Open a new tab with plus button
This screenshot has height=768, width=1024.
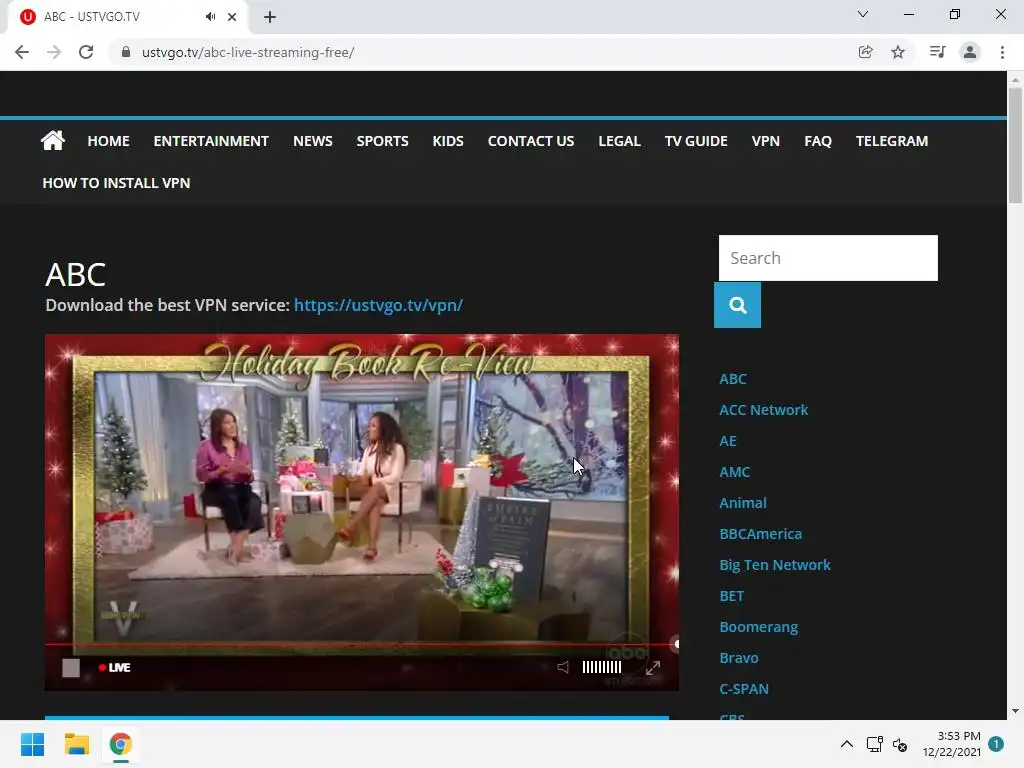[270, 17]
